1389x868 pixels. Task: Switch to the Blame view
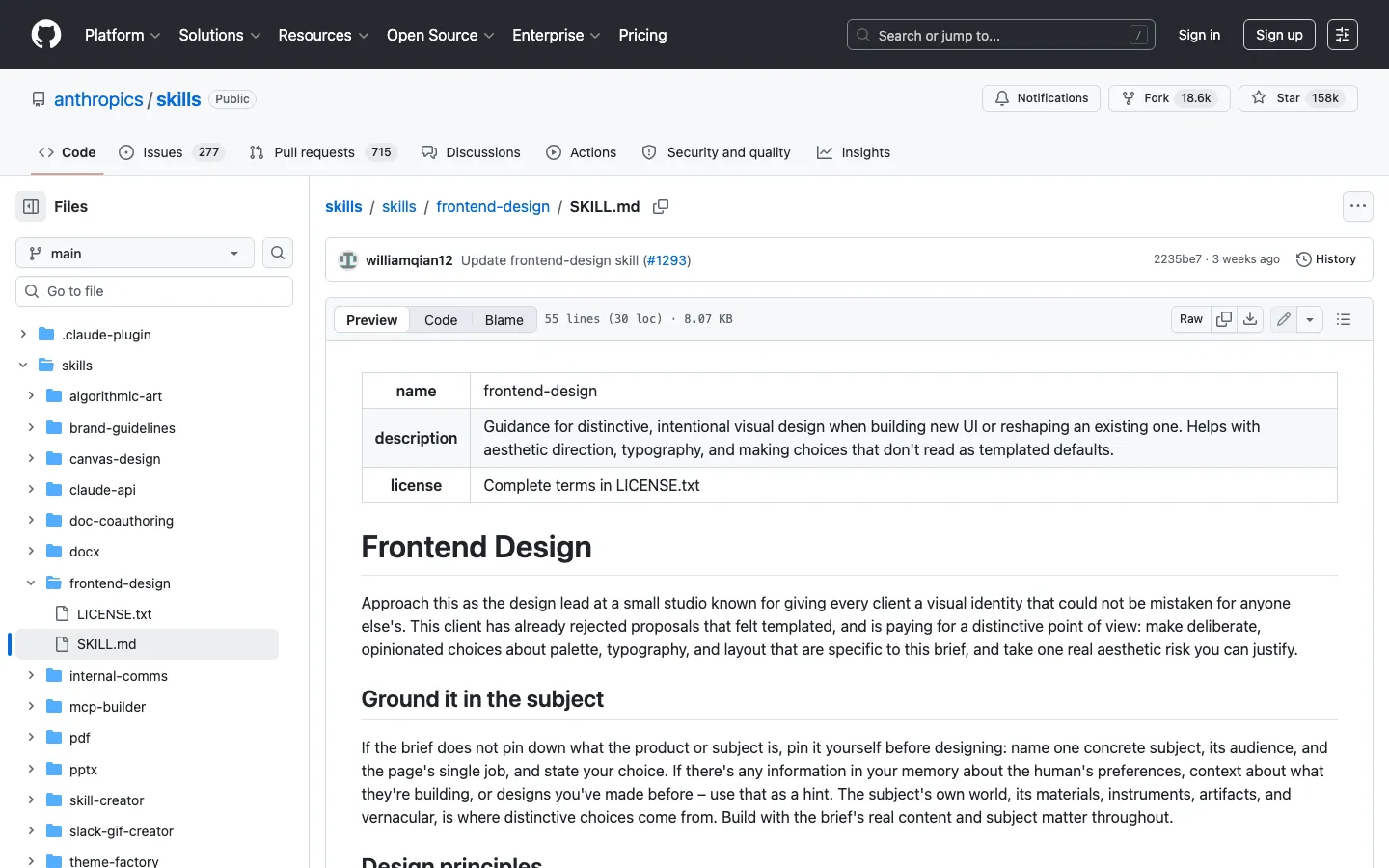pos(504,320)
